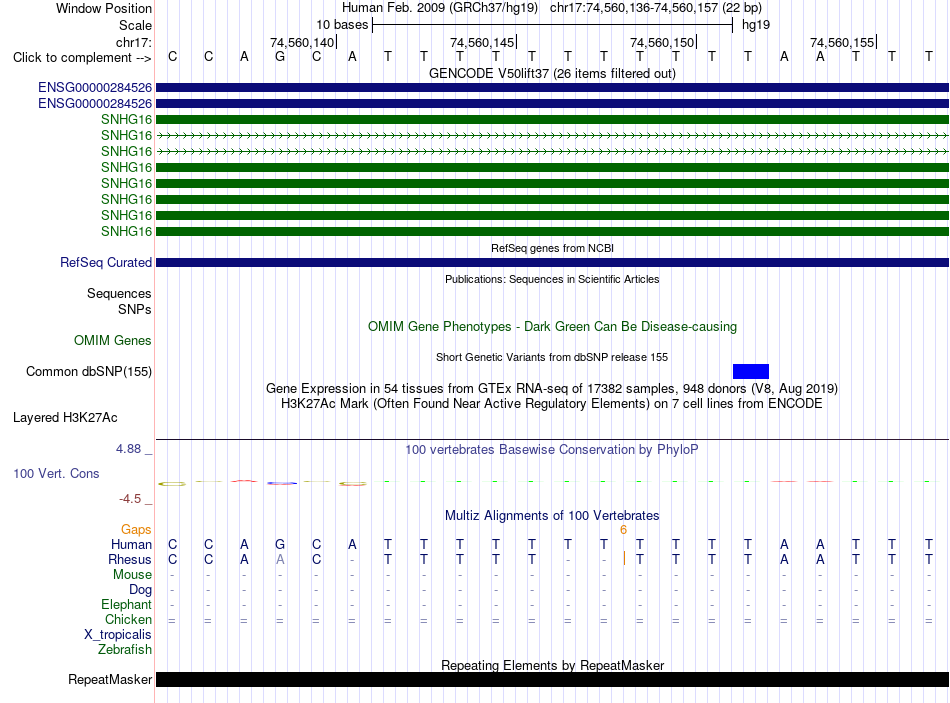Click the 'Rhesus' alignment row label

(x=130, y=559)
